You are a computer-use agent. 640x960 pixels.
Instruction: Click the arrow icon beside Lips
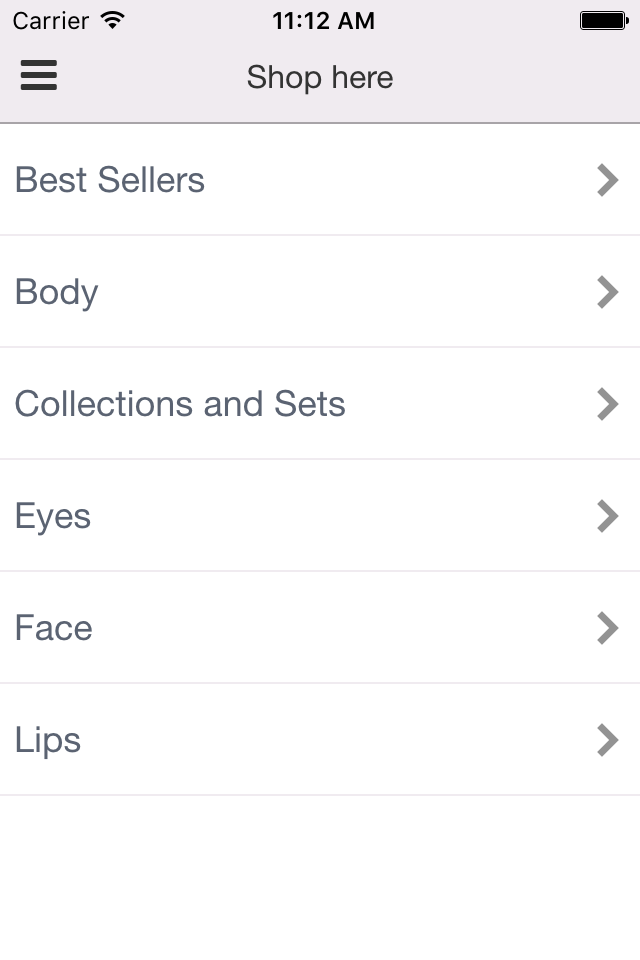(608, 740)
